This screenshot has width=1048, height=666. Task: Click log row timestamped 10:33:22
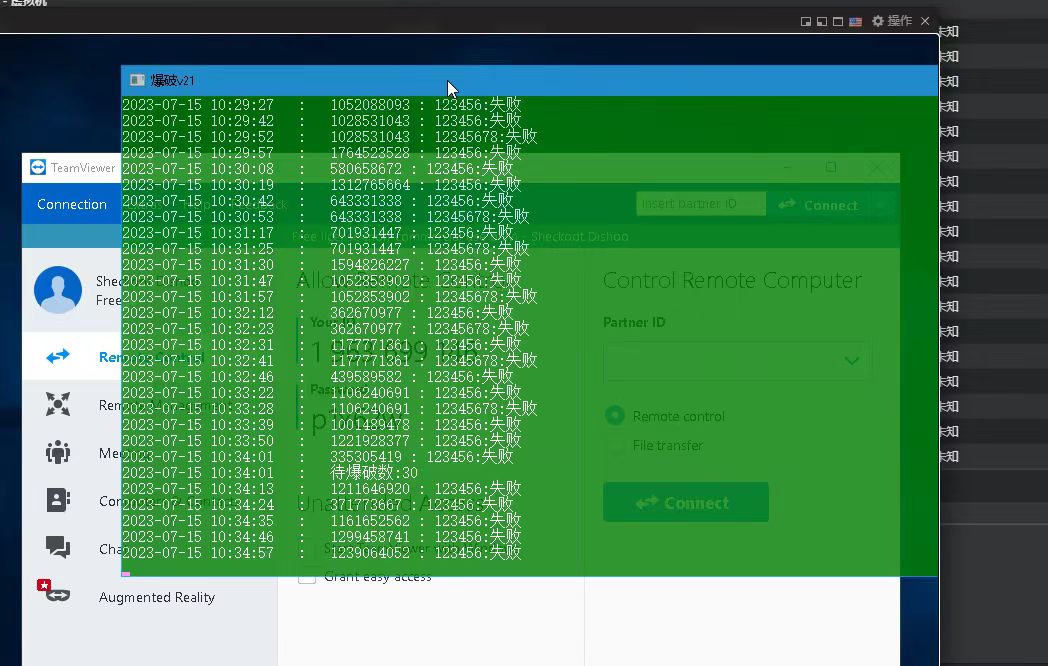pyautogui.click(x=321, y=393)
